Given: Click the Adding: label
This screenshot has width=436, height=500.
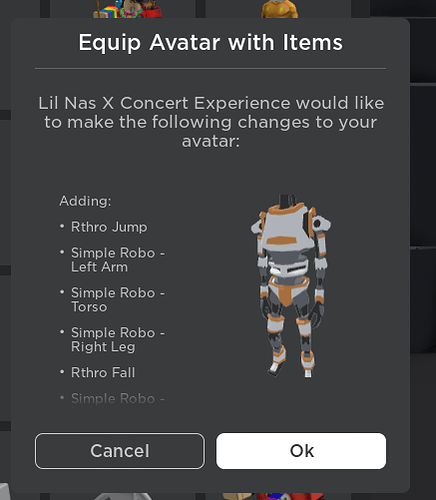Looking at the screenshot, I should 85,201.
